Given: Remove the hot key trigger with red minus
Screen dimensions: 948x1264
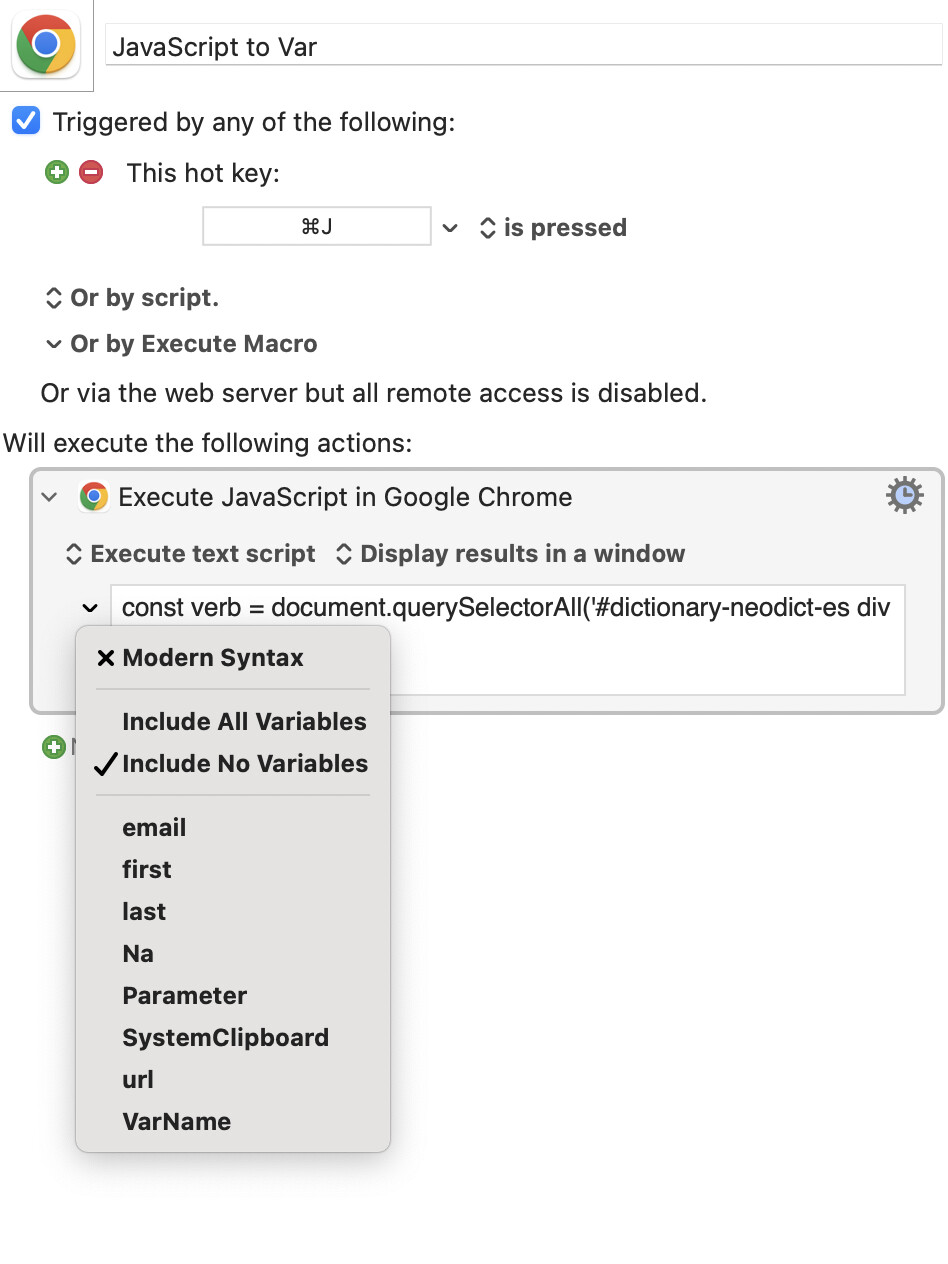Looking at the screenshot, I should pos(91,173).
